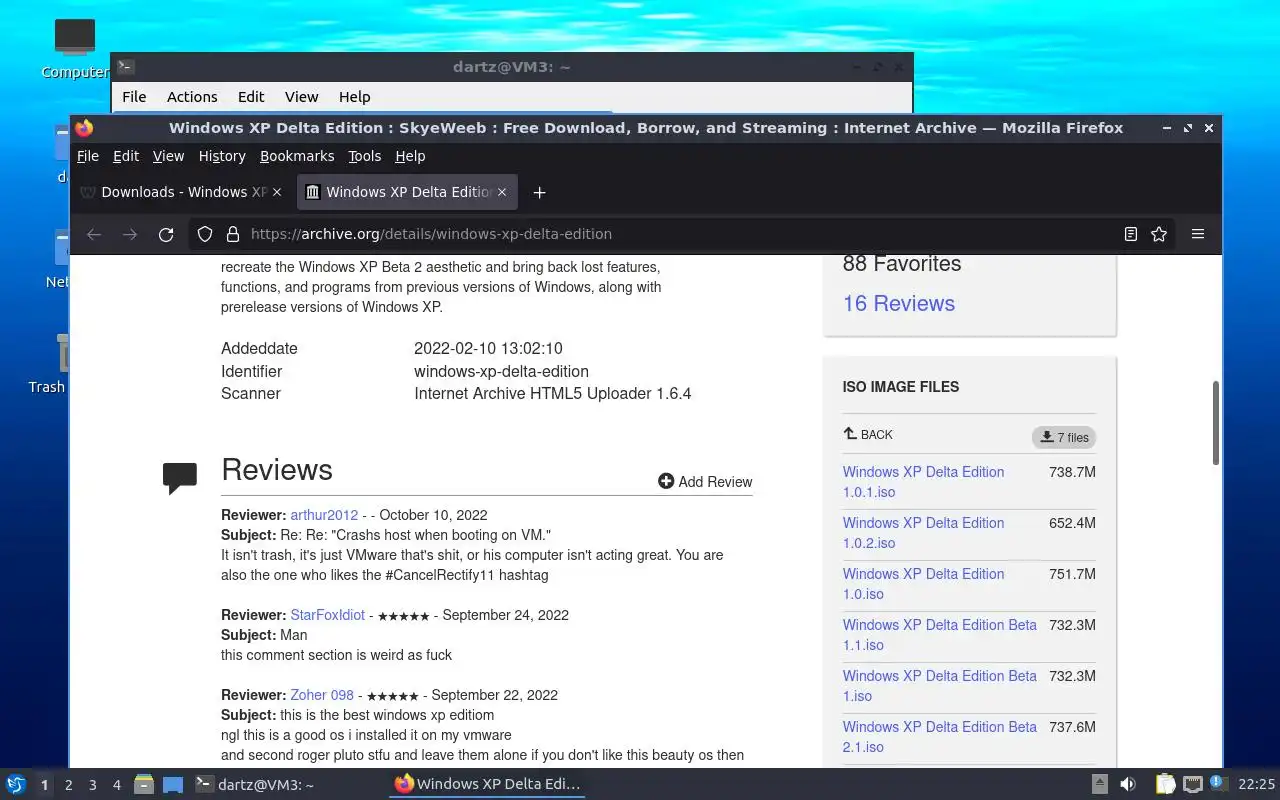The width and height of the screenshot is (1280, 800).
Task: Open the Computer desktop icon
Action: coord(75,37)
